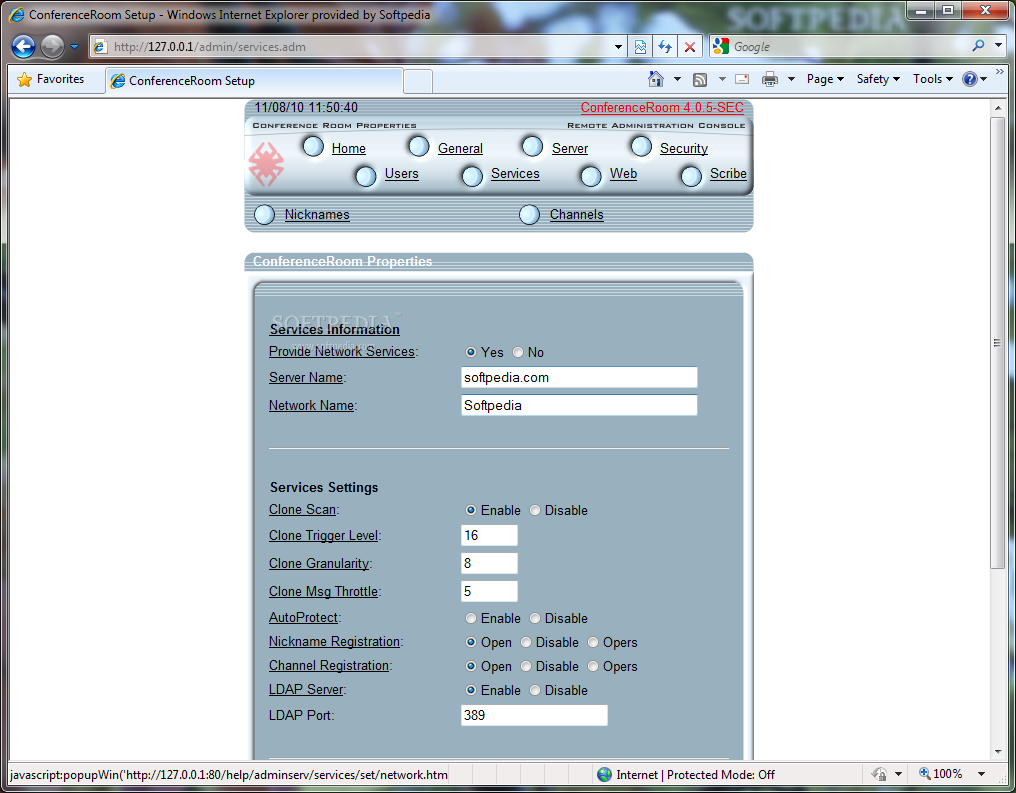Click the red Stop loading icon
Viewport: 1016px width, 793px height.
tap(689, 47)
